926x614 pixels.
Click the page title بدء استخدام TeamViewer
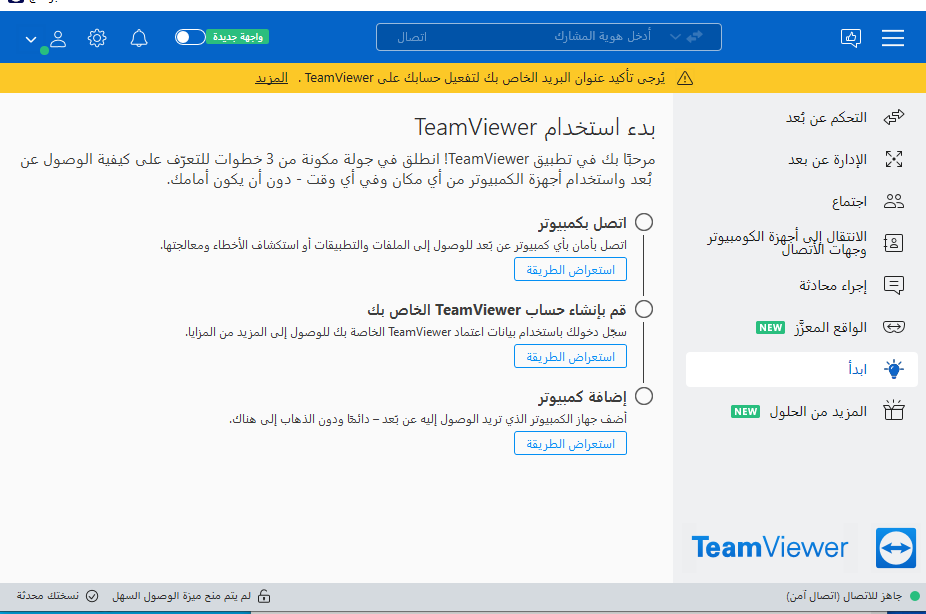[535, 128]
